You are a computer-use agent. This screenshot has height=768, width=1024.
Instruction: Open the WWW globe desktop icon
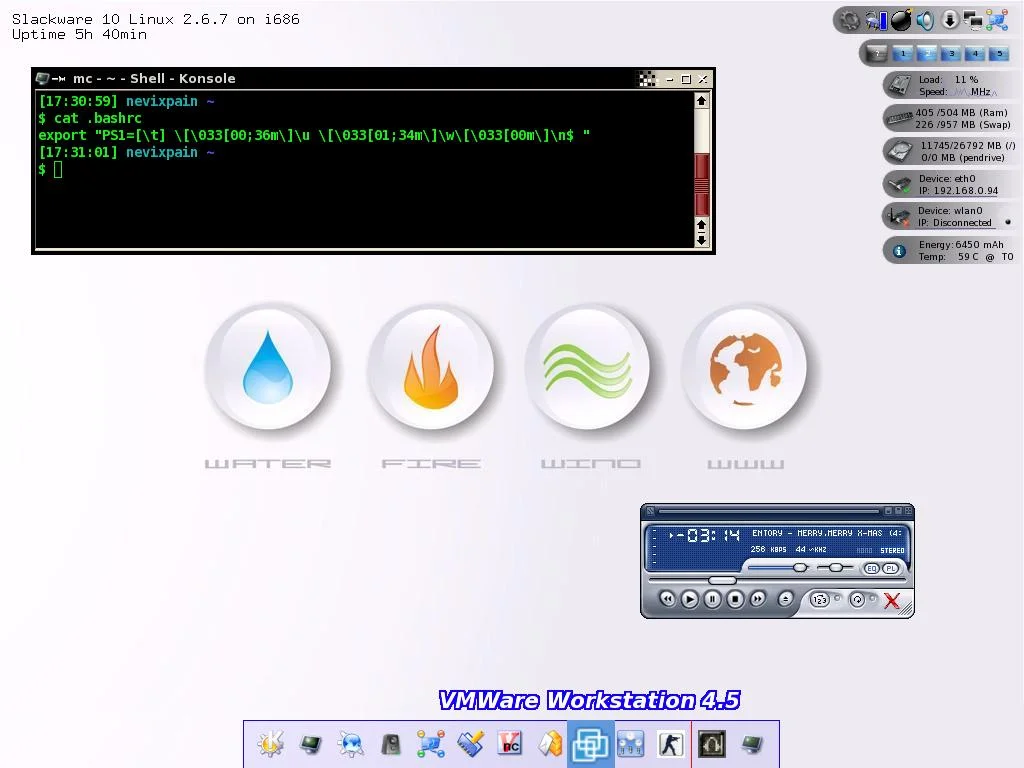(x=745, y=367)
